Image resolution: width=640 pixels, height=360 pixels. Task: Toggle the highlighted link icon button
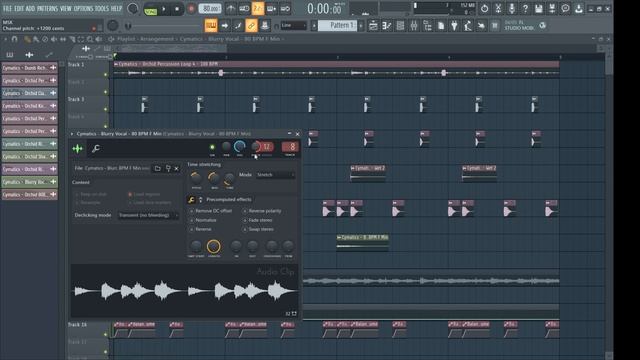click(x=251, y=26)
